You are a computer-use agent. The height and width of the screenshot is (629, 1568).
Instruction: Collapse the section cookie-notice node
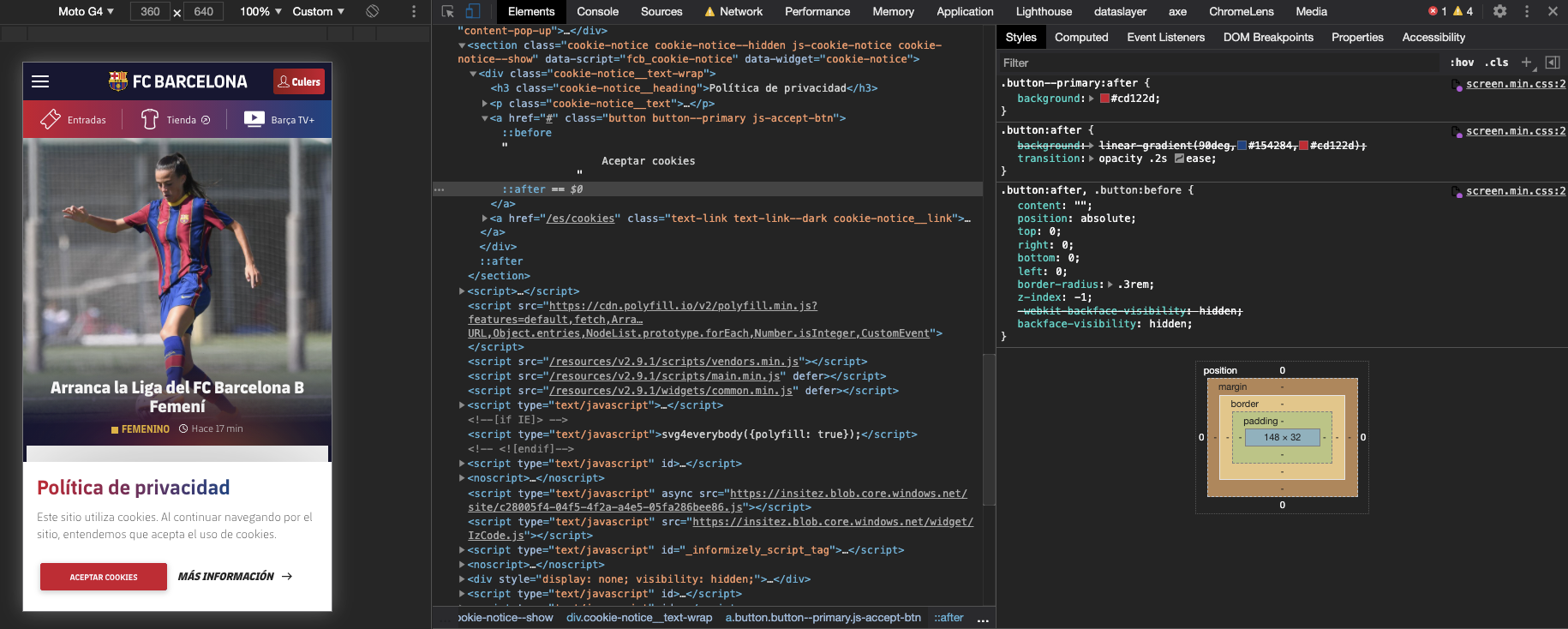click(462, 45)
